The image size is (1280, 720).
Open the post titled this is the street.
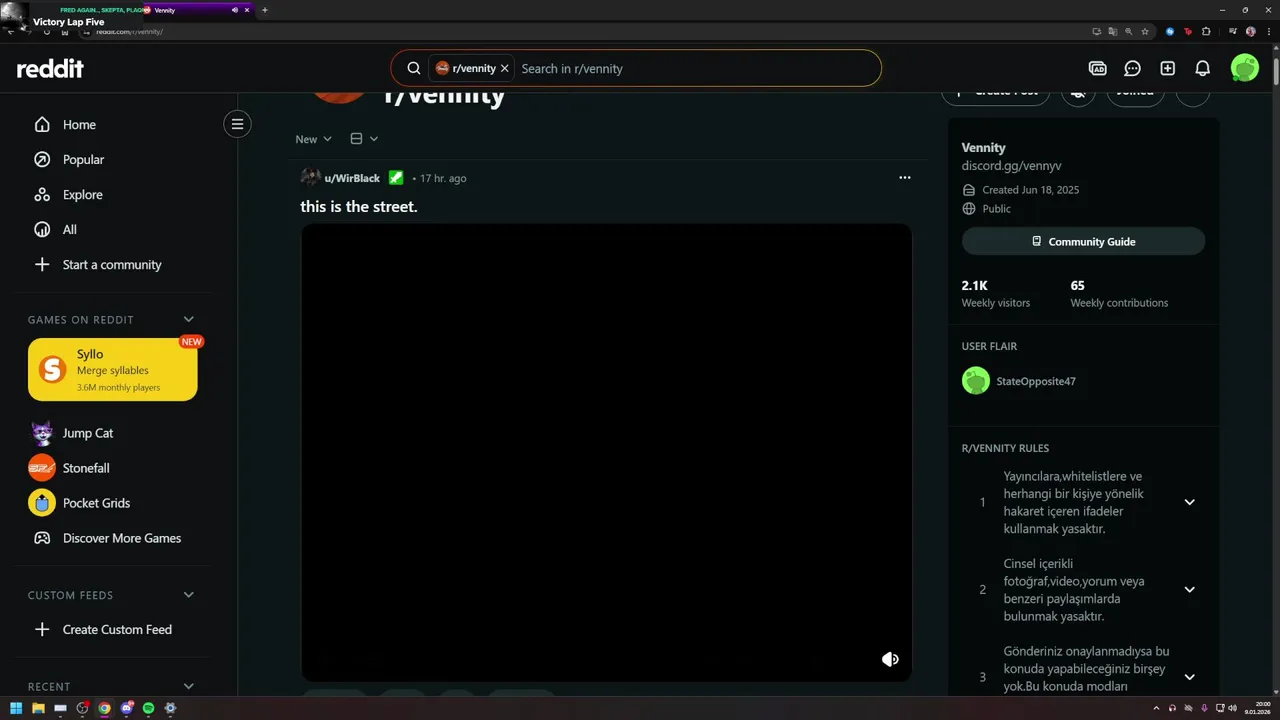click(x=359, y=207)
